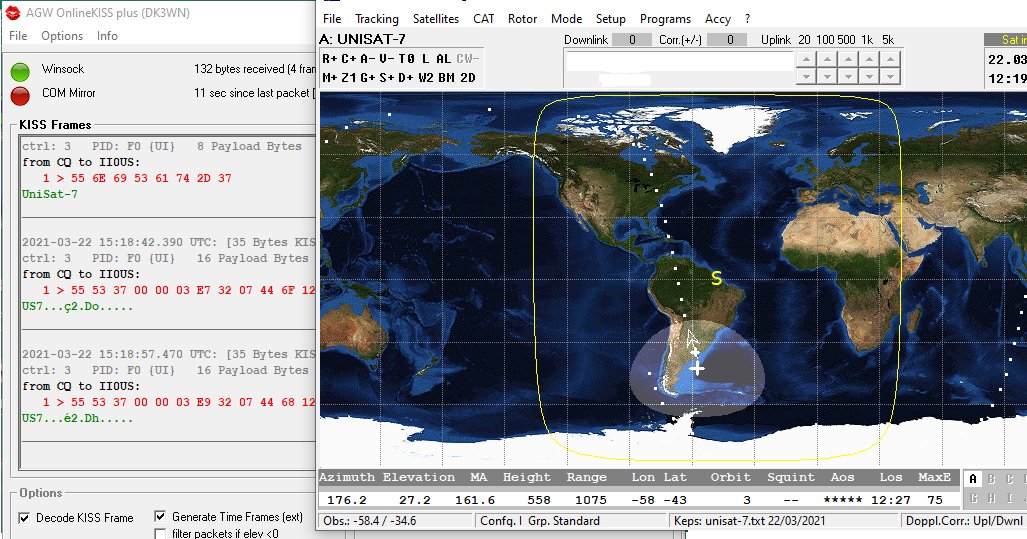Open the Tracking menu

point(377,19)
